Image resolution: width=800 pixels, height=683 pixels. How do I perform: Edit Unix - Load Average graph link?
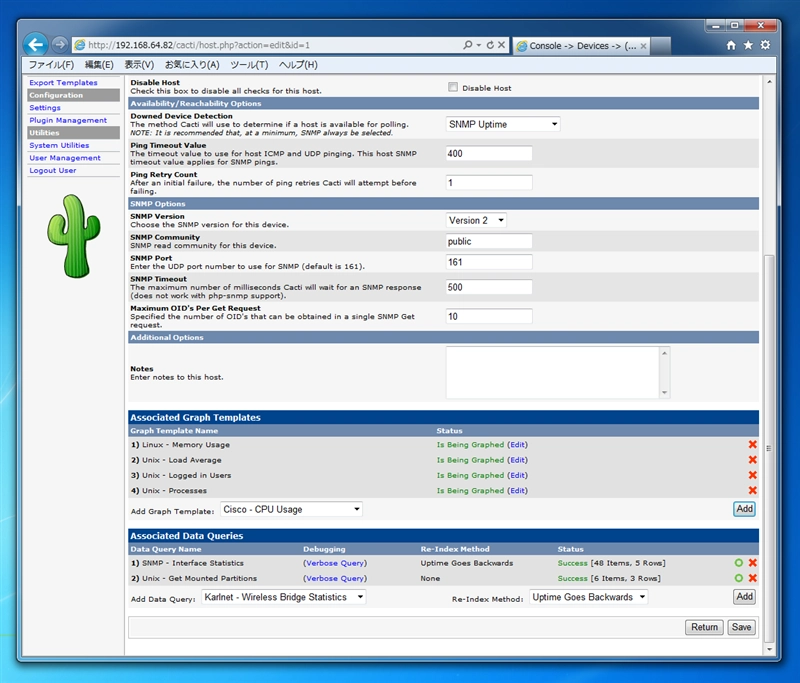pyautogui.click(x=517, y=460)
